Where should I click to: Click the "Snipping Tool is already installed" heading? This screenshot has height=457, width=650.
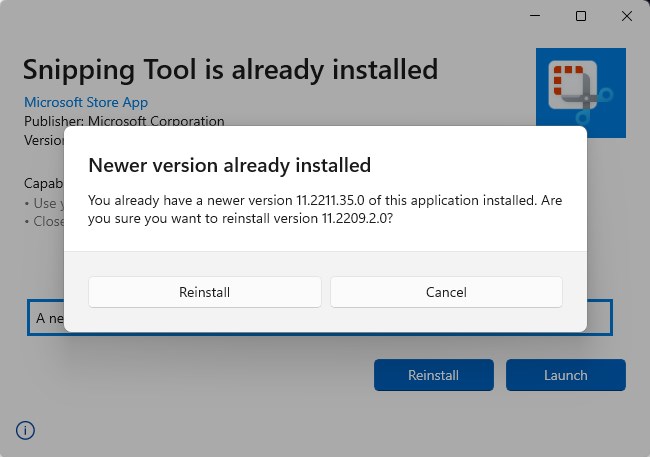point(230,69)
